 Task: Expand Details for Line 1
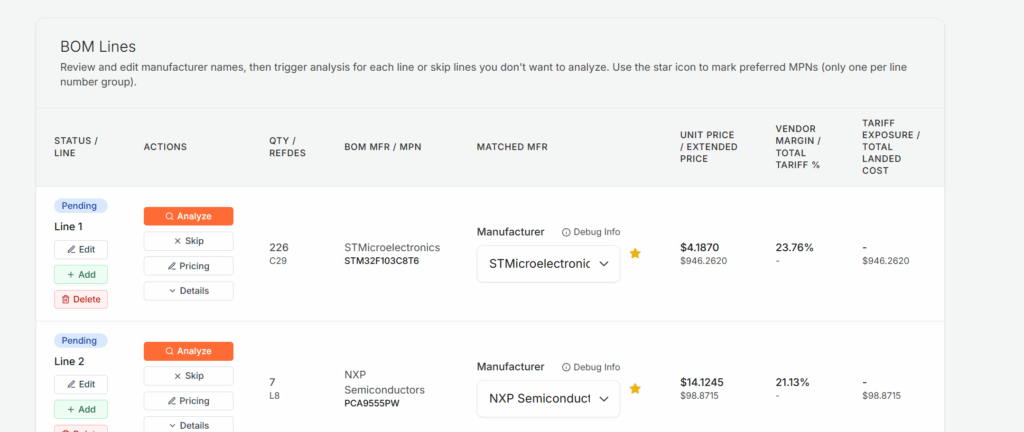point(188,291)
